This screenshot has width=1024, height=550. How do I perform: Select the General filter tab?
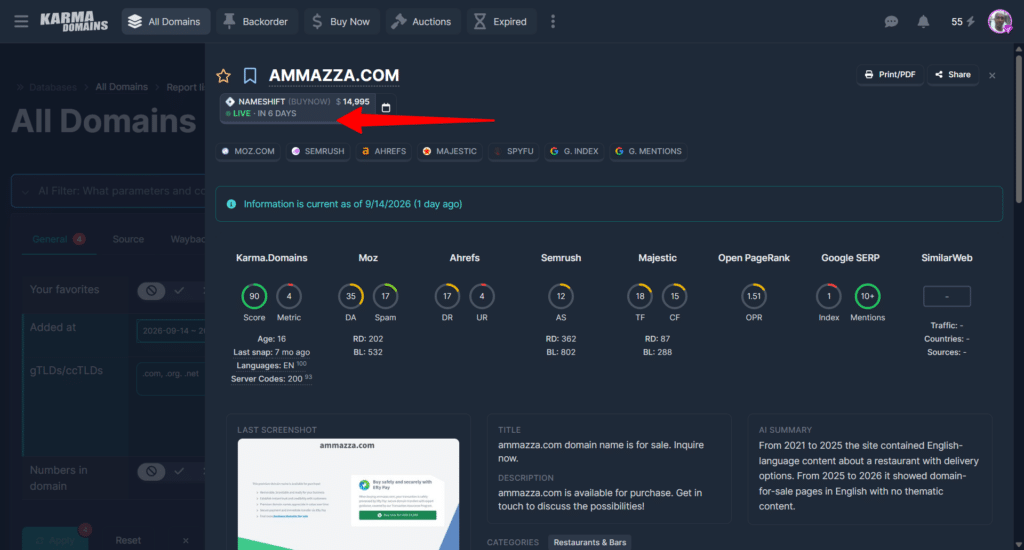point(58,239)
